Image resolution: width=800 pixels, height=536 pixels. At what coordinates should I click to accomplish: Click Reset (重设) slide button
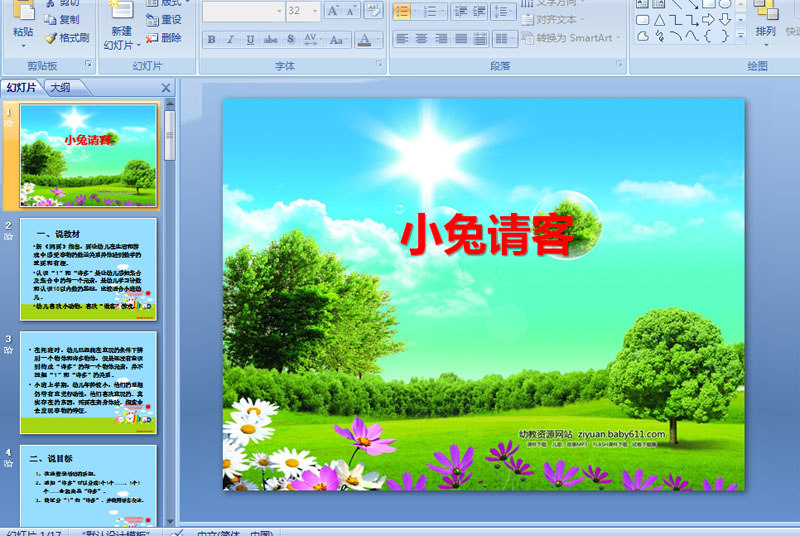click(164, 19)
